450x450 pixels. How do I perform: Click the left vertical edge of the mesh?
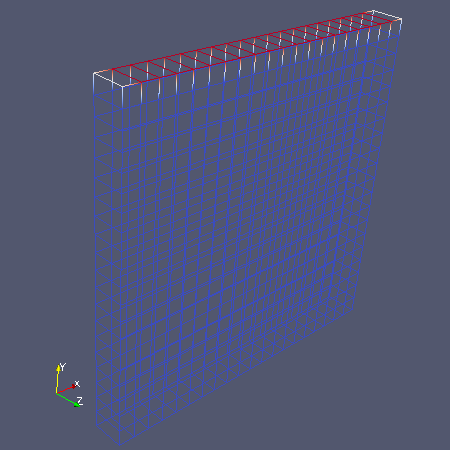click(95, 250)
